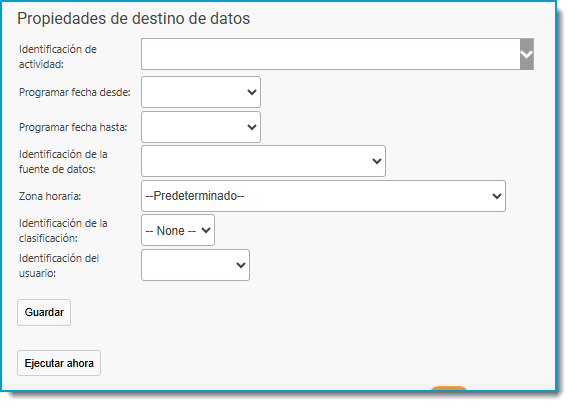
Task: Click the orange button at the bottom edge
Action: click(x=449, y=389)
